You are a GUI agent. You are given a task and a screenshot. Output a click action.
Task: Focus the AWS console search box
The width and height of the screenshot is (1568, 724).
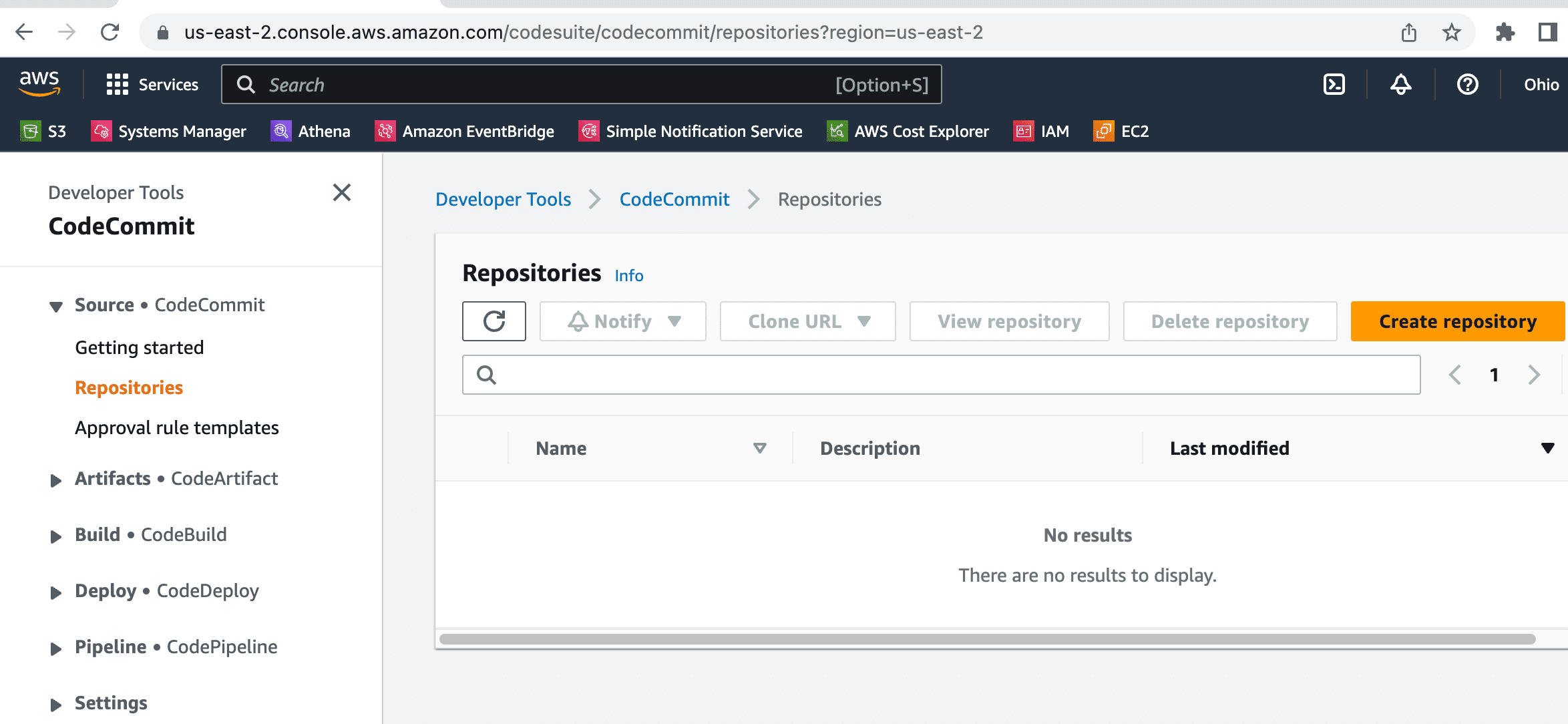tap(581, 84)
